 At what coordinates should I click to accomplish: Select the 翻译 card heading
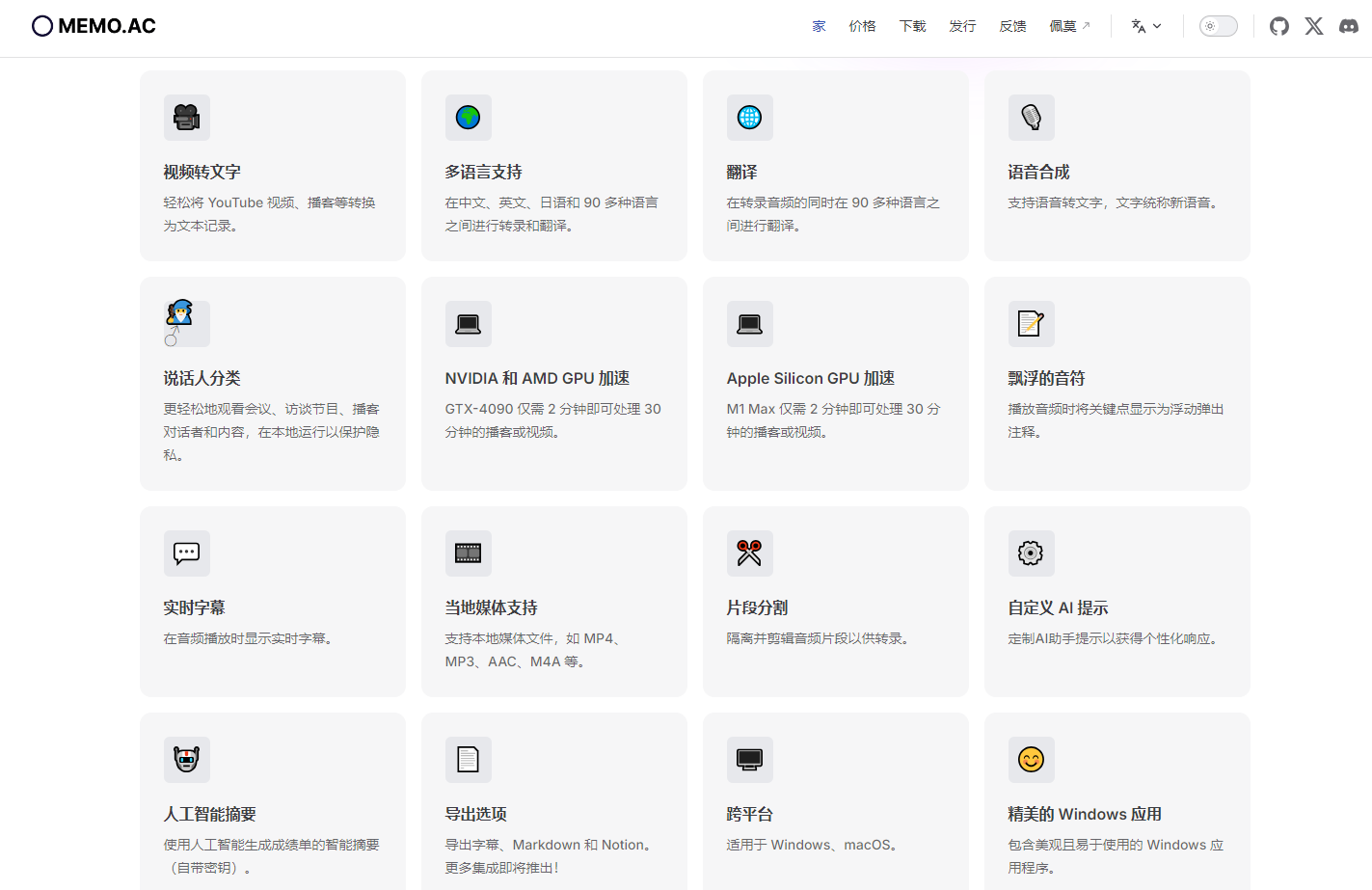pos(742,172)
